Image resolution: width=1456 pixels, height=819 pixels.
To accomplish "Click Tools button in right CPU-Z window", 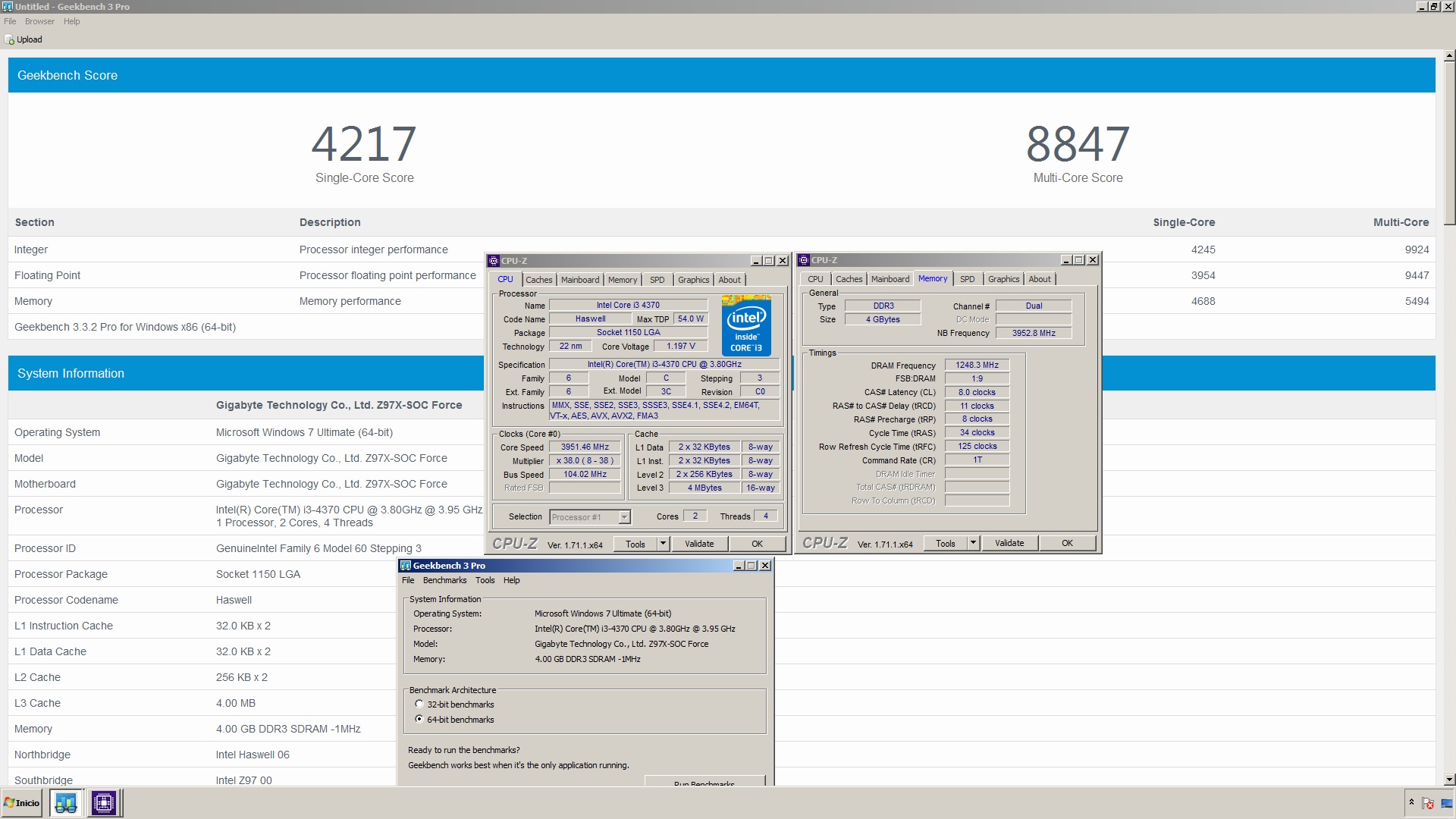I will pyautogui.click(x=946, y=543).
